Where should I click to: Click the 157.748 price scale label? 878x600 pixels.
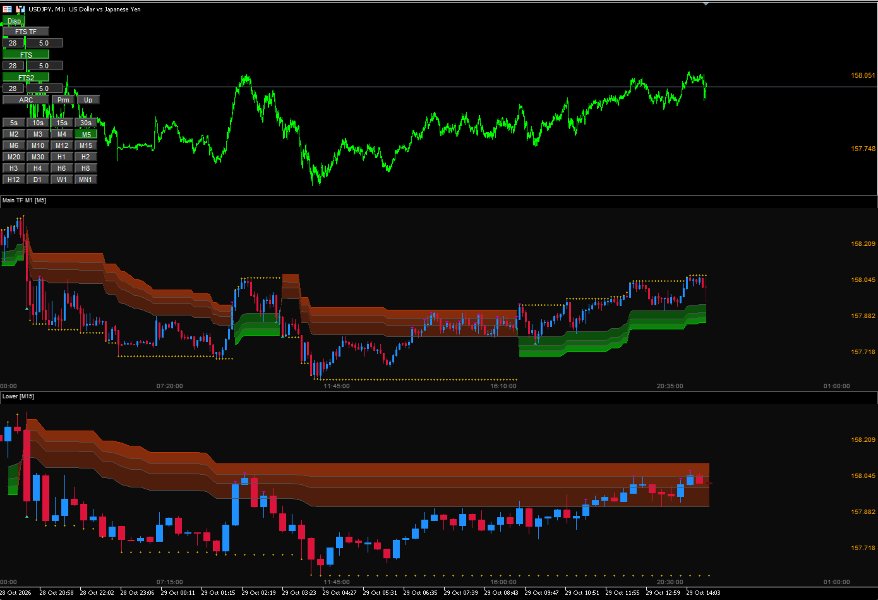[863, 148]
